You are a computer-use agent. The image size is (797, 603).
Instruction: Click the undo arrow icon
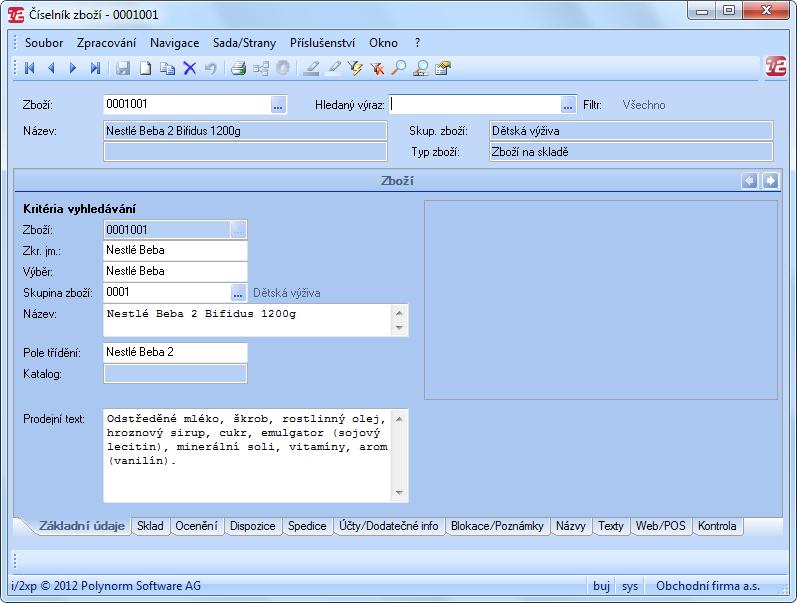[x=210, y=68]
